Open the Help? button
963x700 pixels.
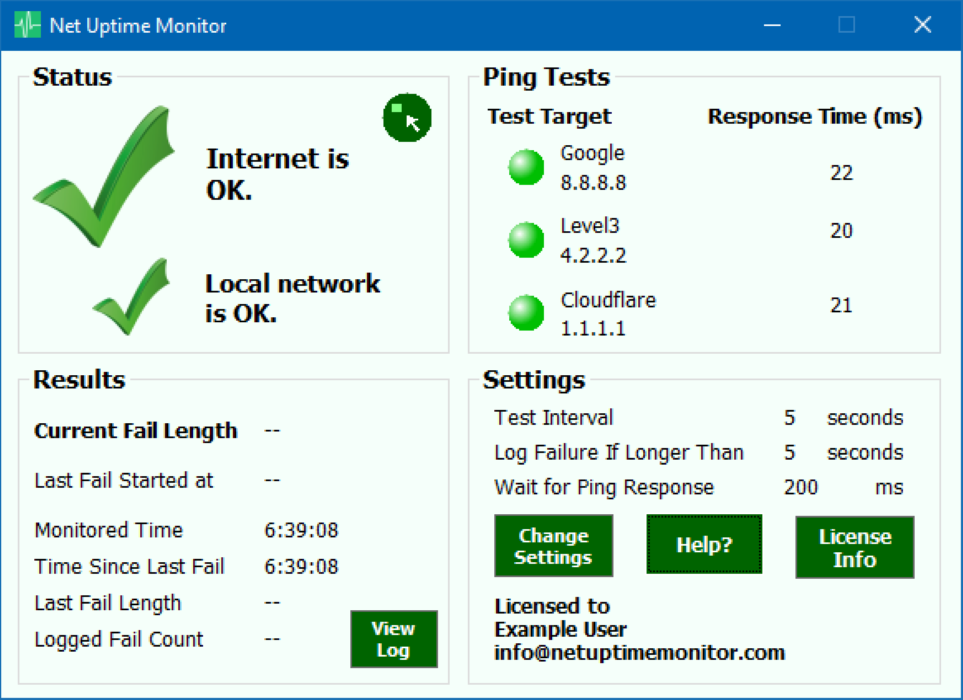704,545
